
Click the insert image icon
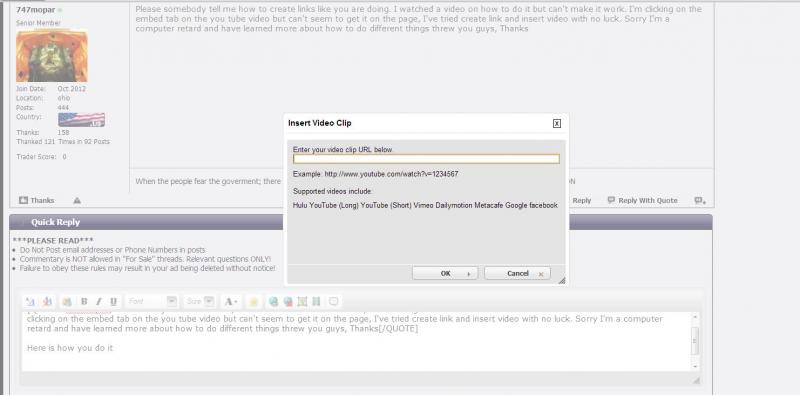[x=302, y=302]
